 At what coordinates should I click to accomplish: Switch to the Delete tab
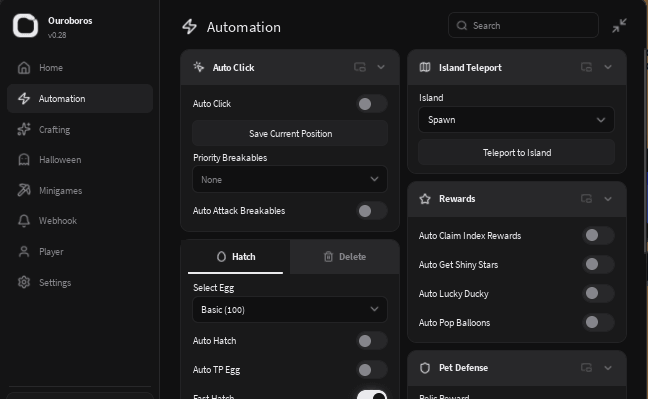pyautogui.click(x=345, y=257)
